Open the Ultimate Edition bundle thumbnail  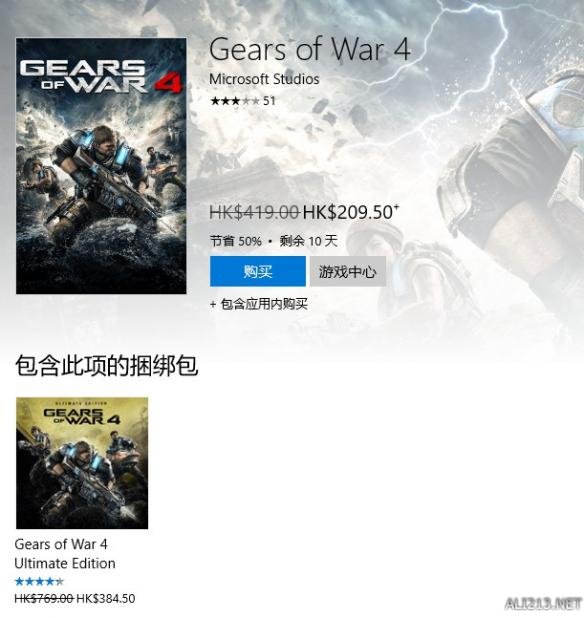82,463
